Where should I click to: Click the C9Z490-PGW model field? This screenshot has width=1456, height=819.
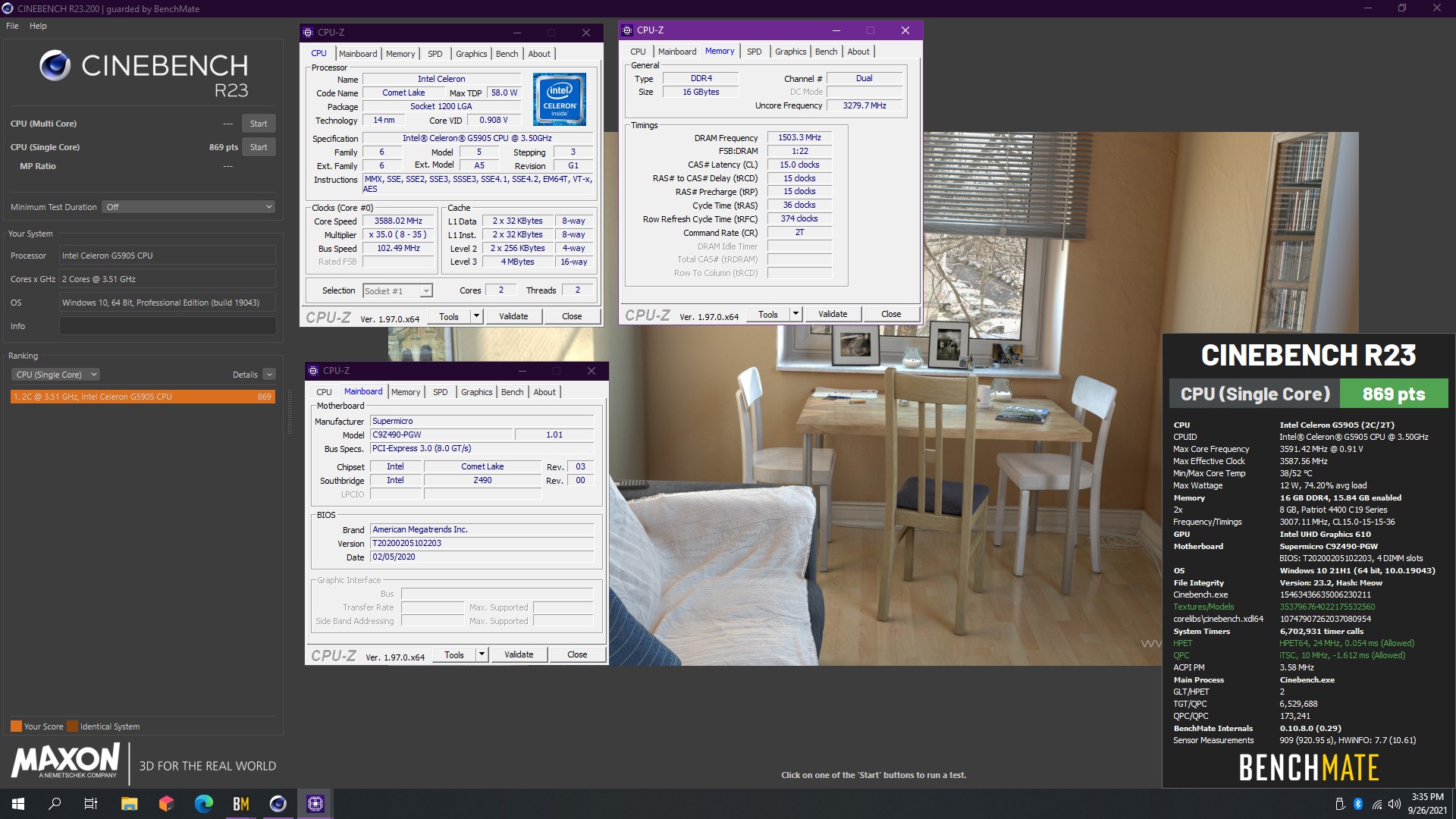pos(441,435)
